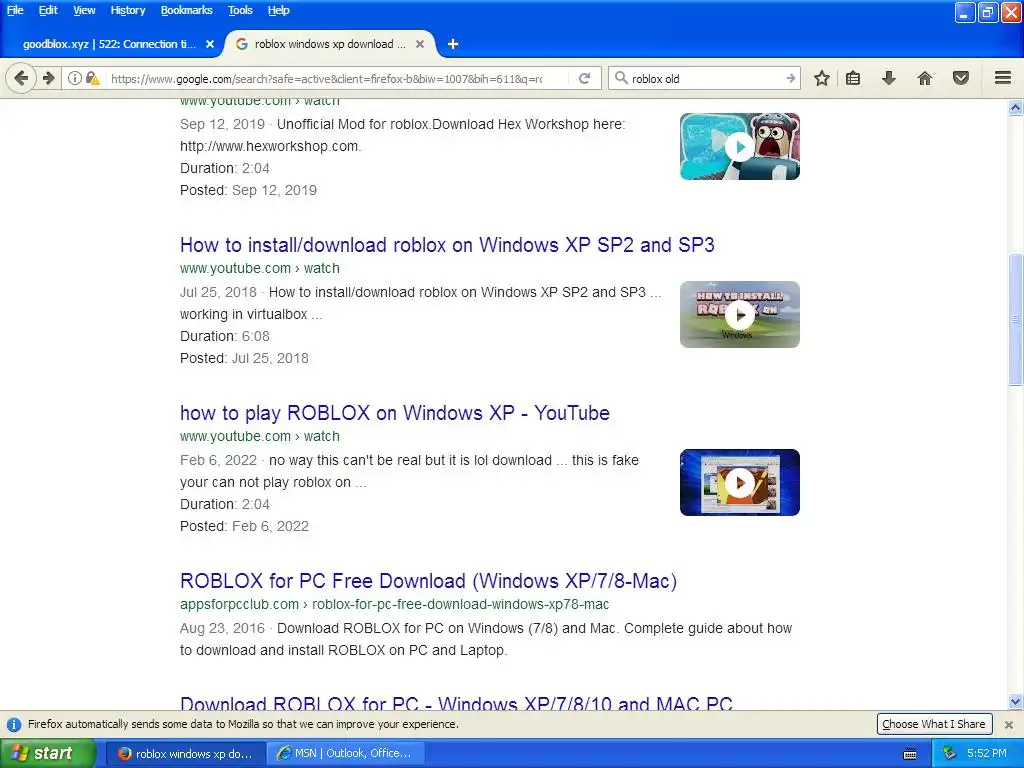1024x768 pixels.
Task: Play the Feb 6, 2022 video thumbnail
Action: click(x=739, y=483)
